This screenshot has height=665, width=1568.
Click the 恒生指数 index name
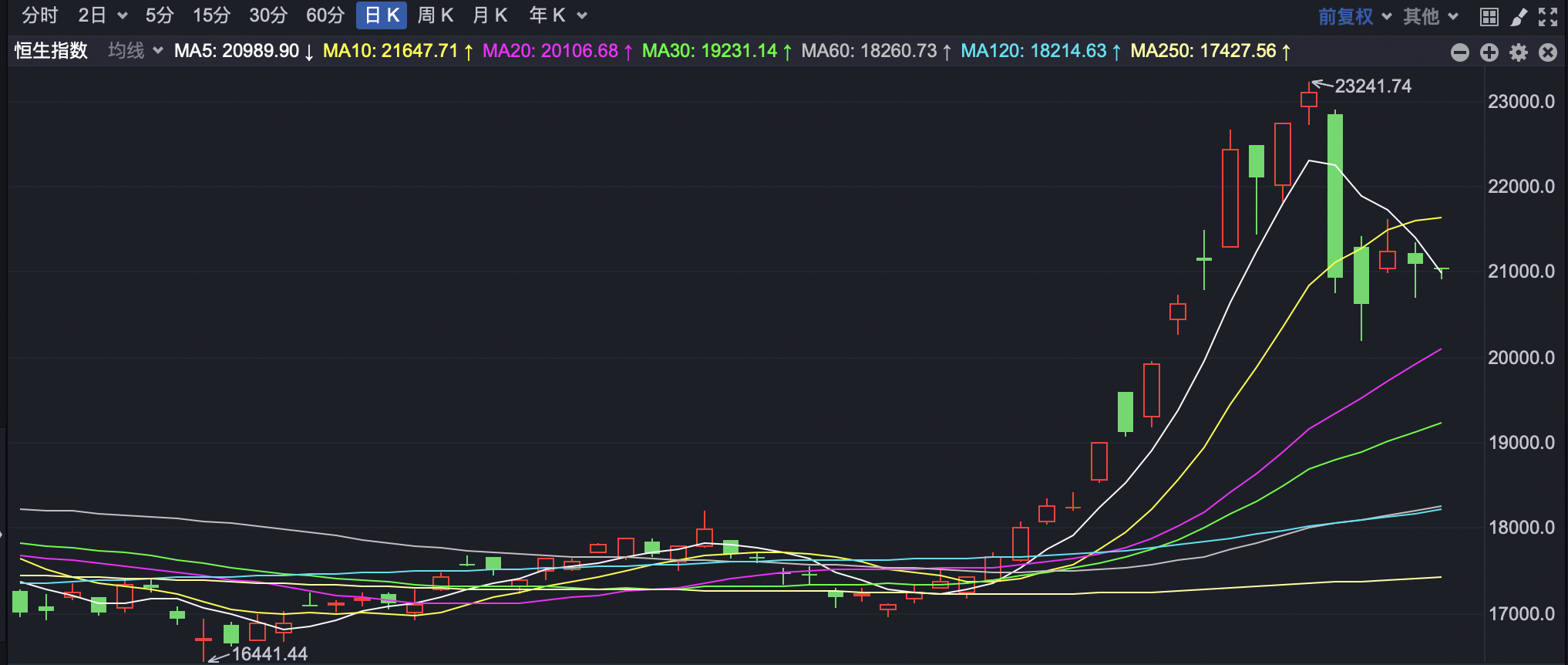tap(52, 51)
